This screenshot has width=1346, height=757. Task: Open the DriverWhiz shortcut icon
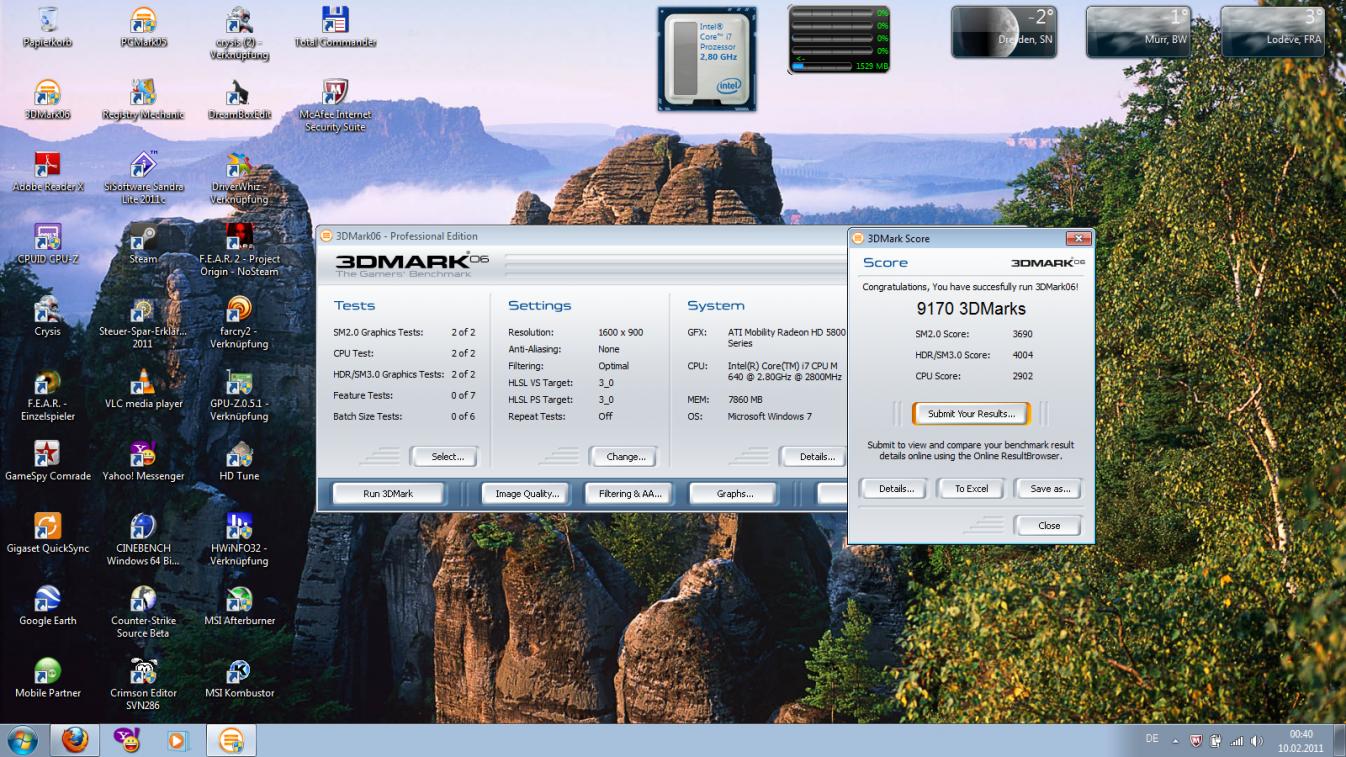coord(239,177)
